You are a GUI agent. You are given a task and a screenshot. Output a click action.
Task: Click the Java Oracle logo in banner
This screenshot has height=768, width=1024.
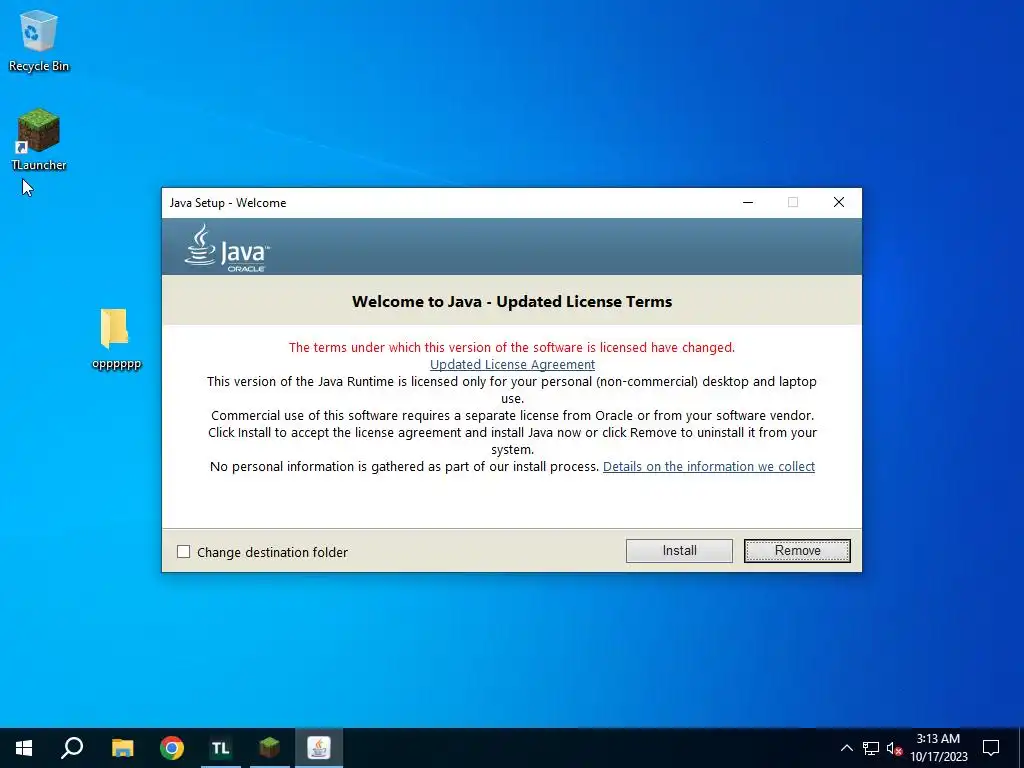(x=226, y=248)
